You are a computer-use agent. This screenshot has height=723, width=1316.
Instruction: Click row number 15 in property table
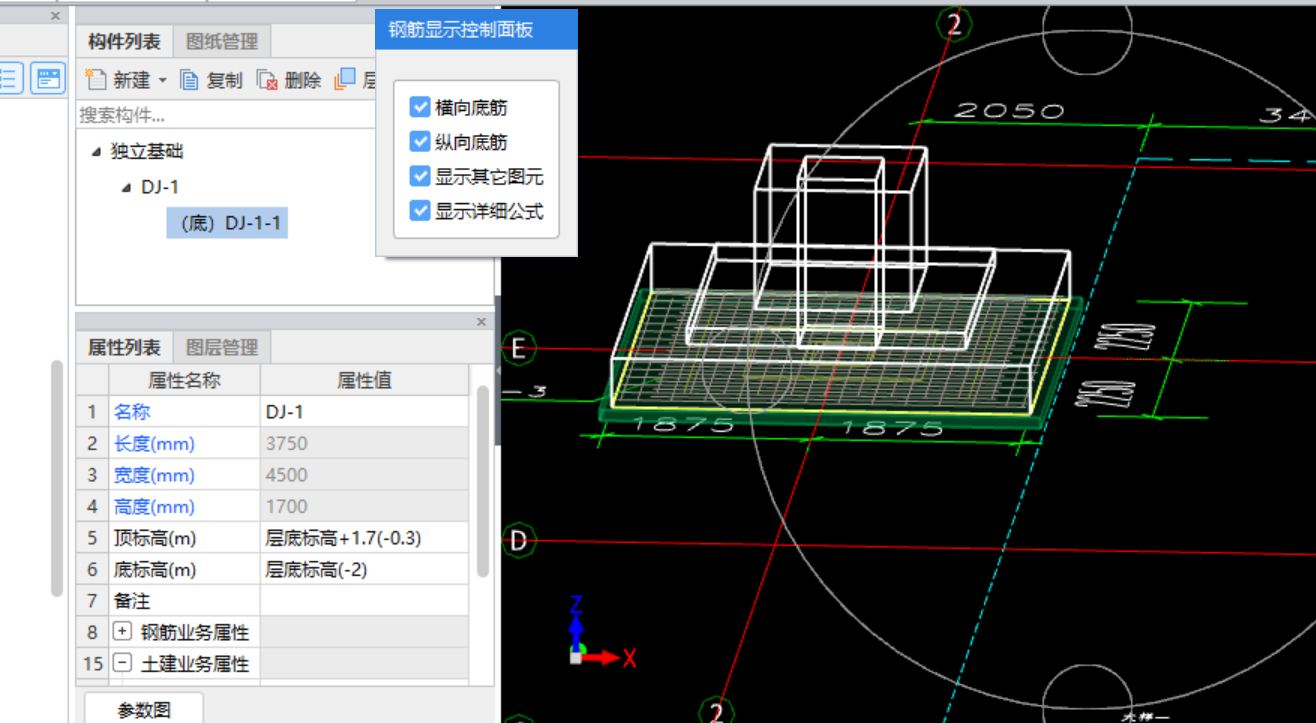[x=92, y=664]
